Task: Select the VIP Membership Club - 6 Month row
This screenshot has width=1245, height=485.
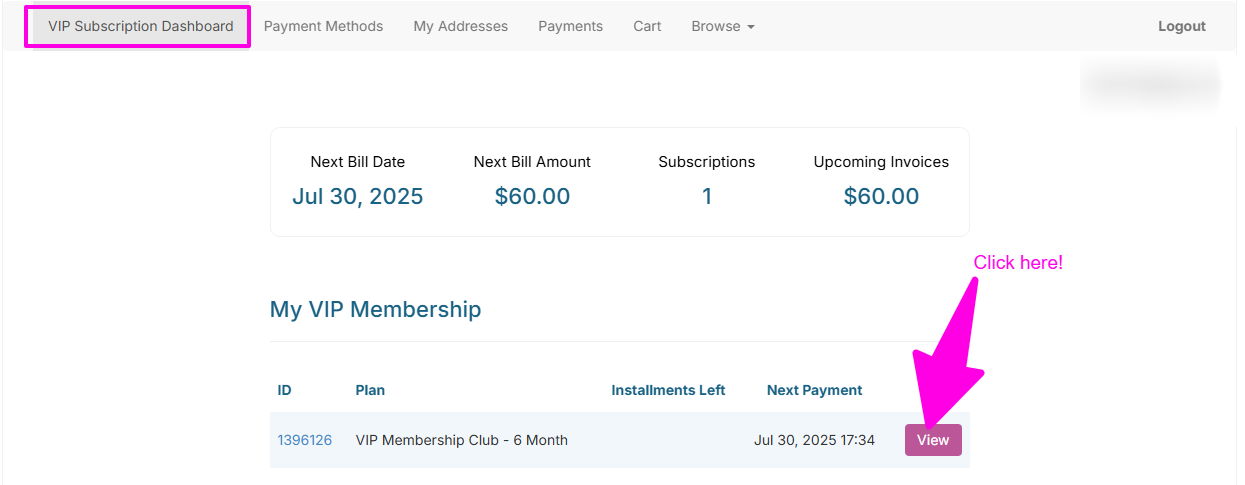Action: 461,440
